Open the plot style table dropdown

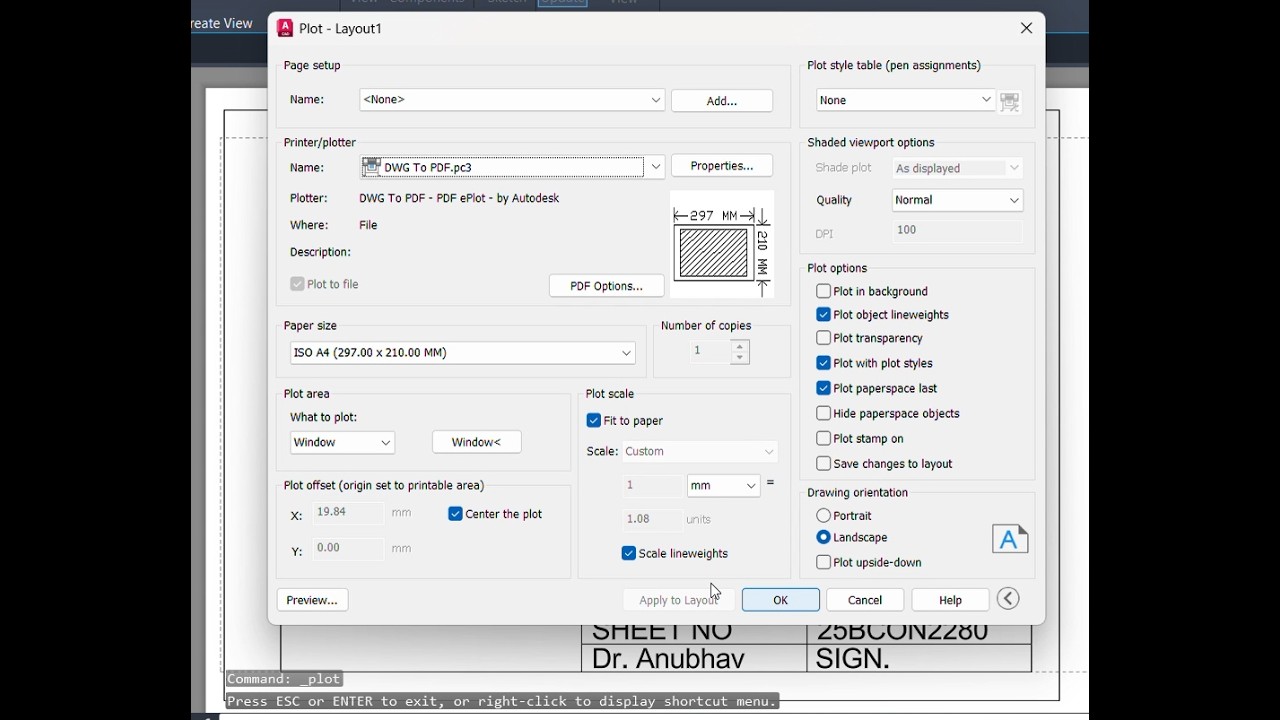click(x=905, y=100)
